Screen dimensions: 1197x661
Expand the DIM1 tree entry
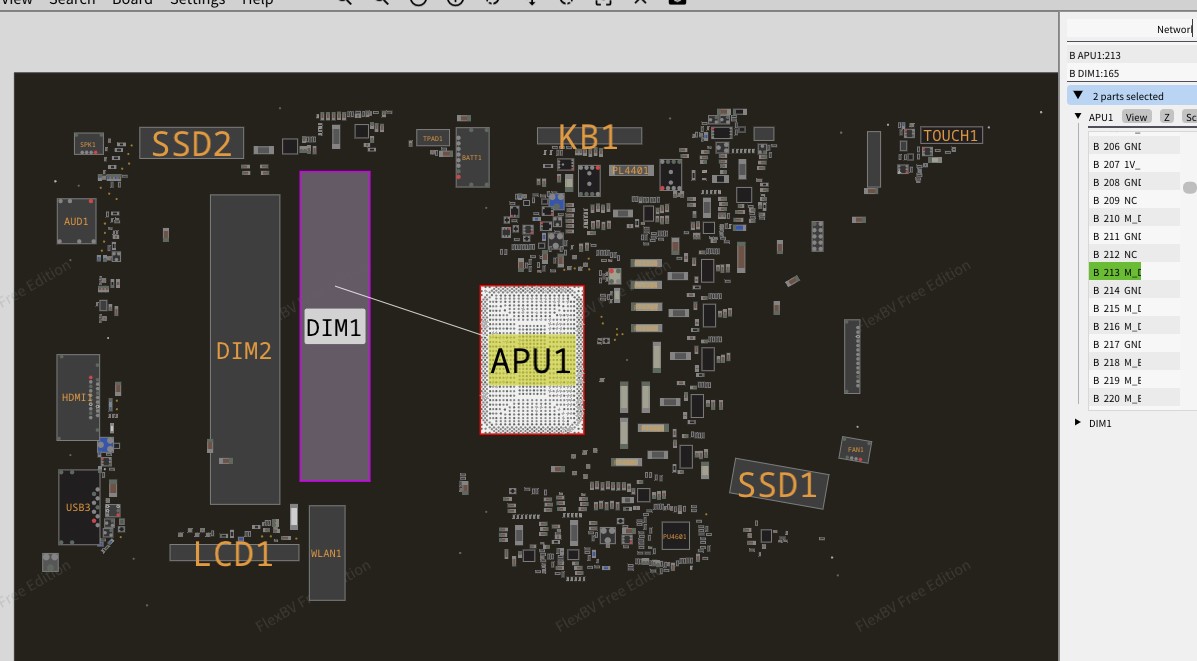point(1078,422)
